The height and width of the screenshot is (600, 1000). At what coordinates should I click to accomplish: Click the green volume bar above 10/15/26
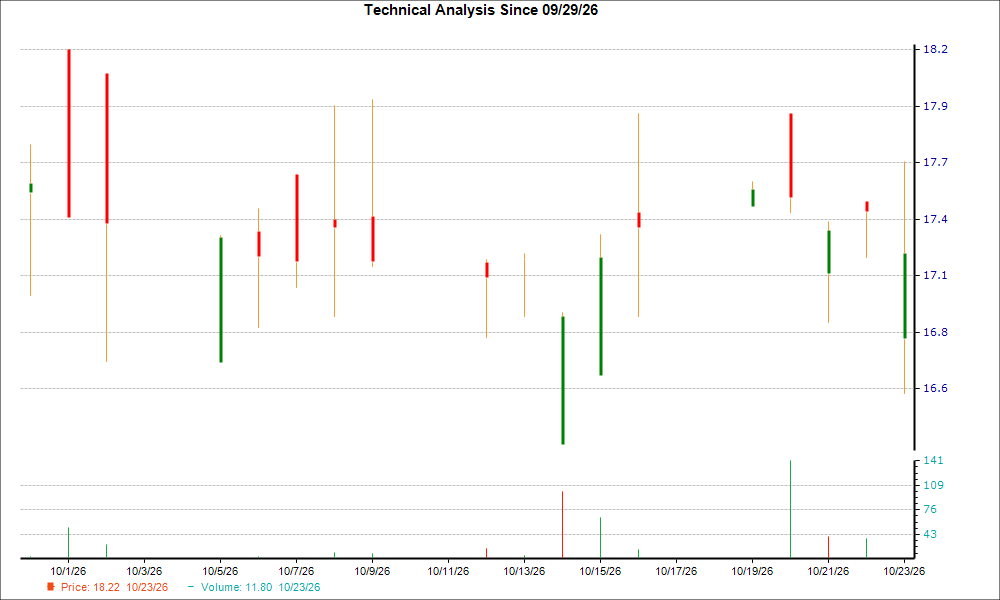[600, 538]
